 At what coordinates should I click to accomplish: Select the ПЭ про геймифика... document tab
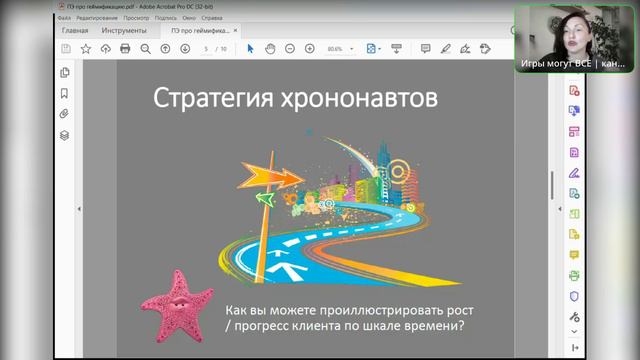(200, 31)
